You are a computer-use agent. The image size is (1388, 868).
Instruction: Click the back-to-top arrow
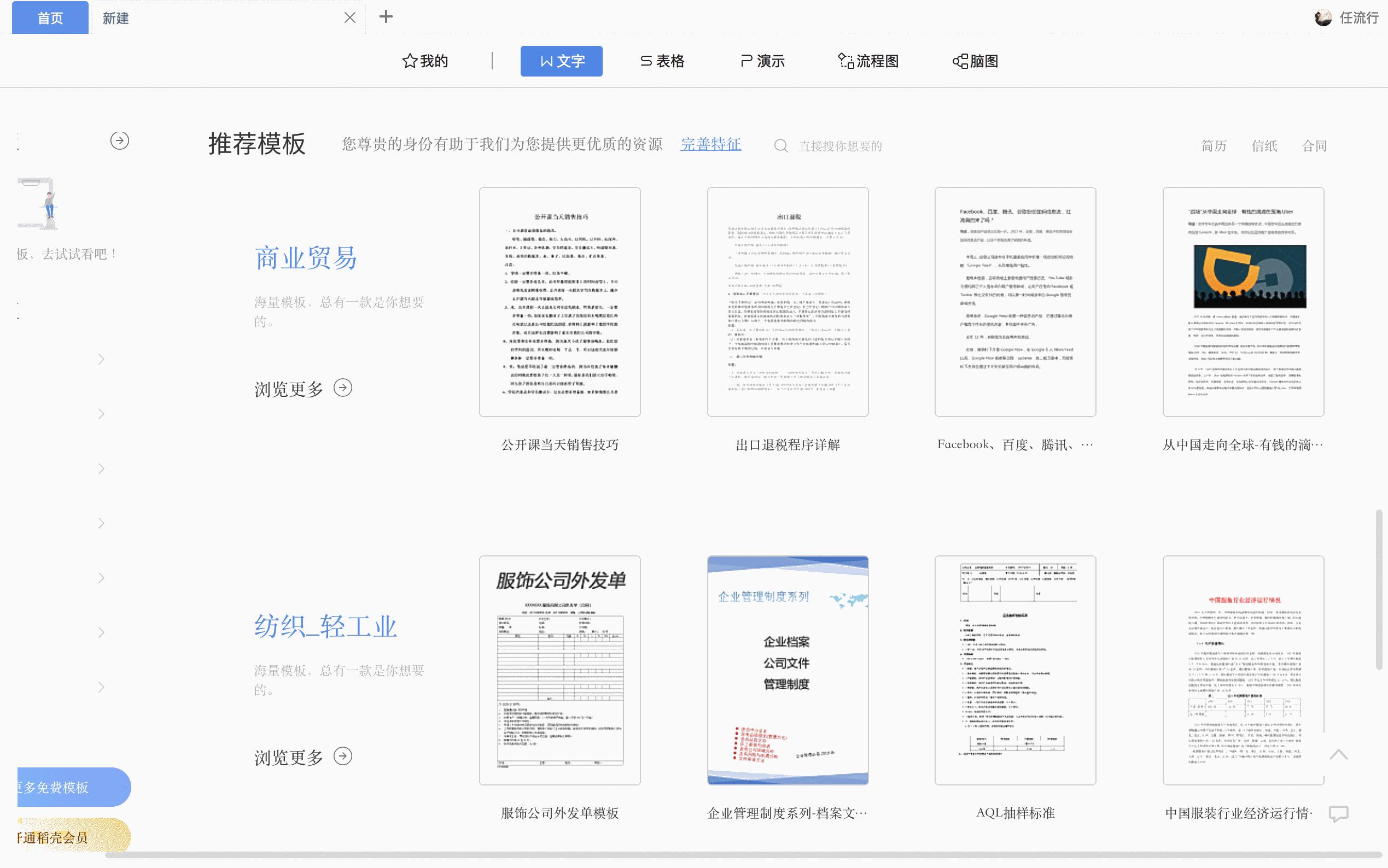[1338, 755]
